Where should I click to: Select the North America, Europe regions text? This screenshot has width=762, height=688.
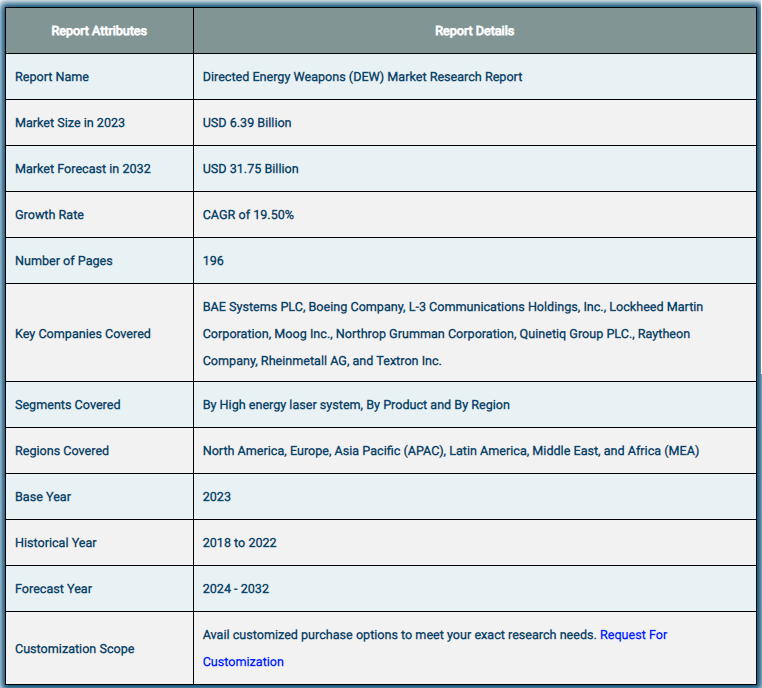point(451,451)
